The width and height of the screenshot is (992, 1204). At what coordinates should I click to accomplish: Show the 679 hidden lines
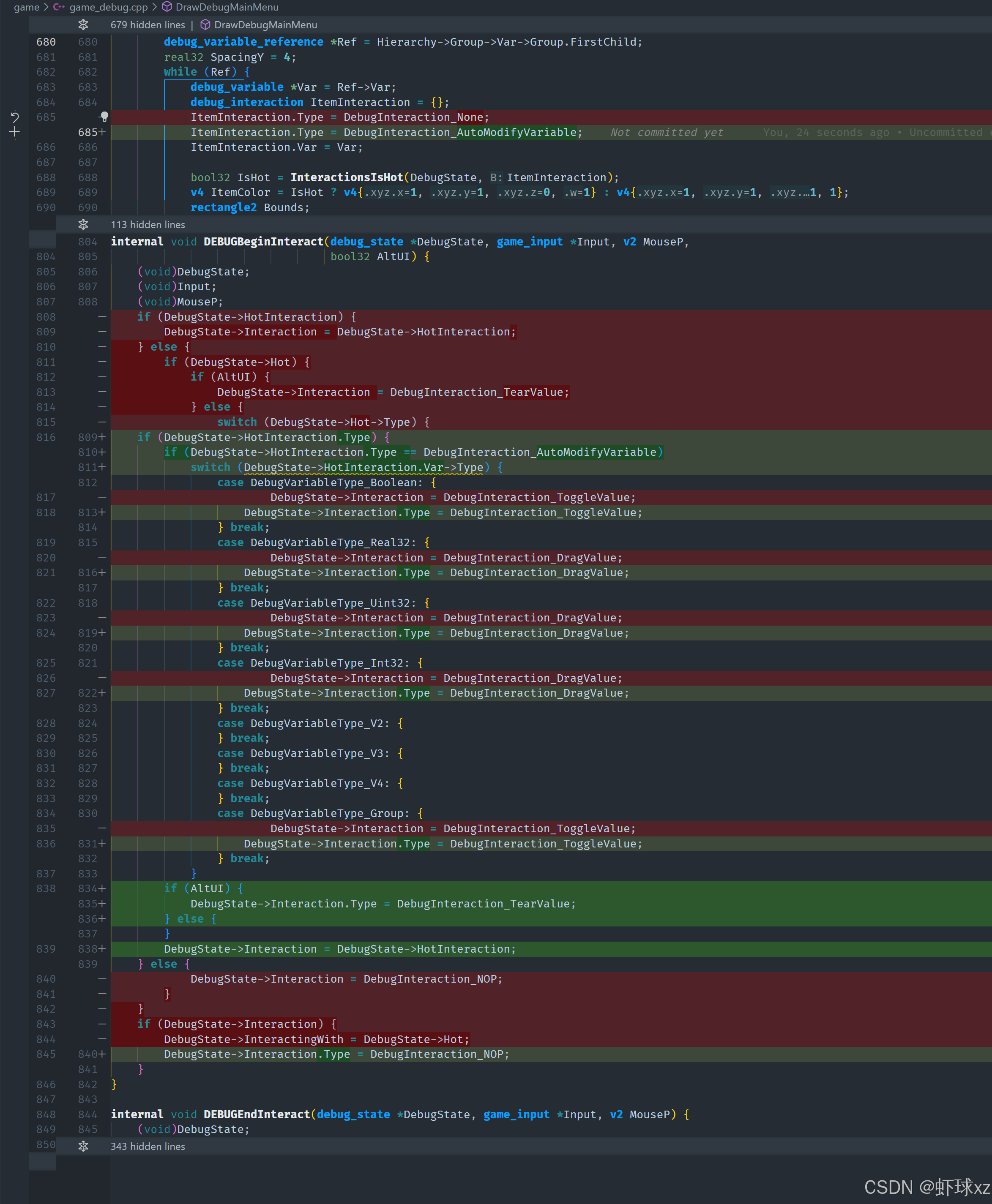click(148, 25)
